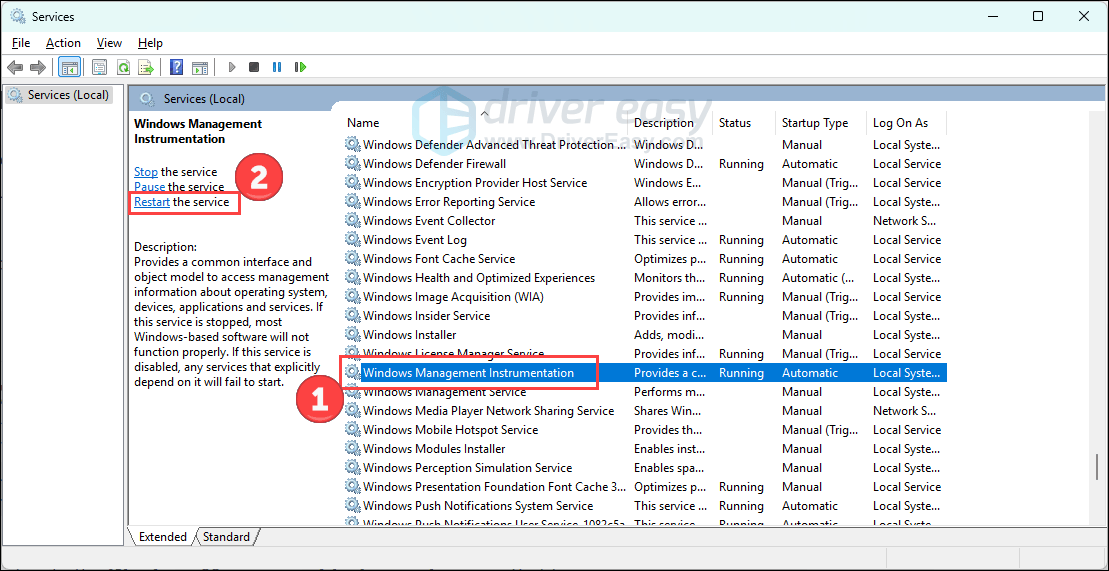The height and width of the screenshot is (571, 1109).
Task: Click the Stop Service square toolbar icon
Action: click(x=254, y=67)
